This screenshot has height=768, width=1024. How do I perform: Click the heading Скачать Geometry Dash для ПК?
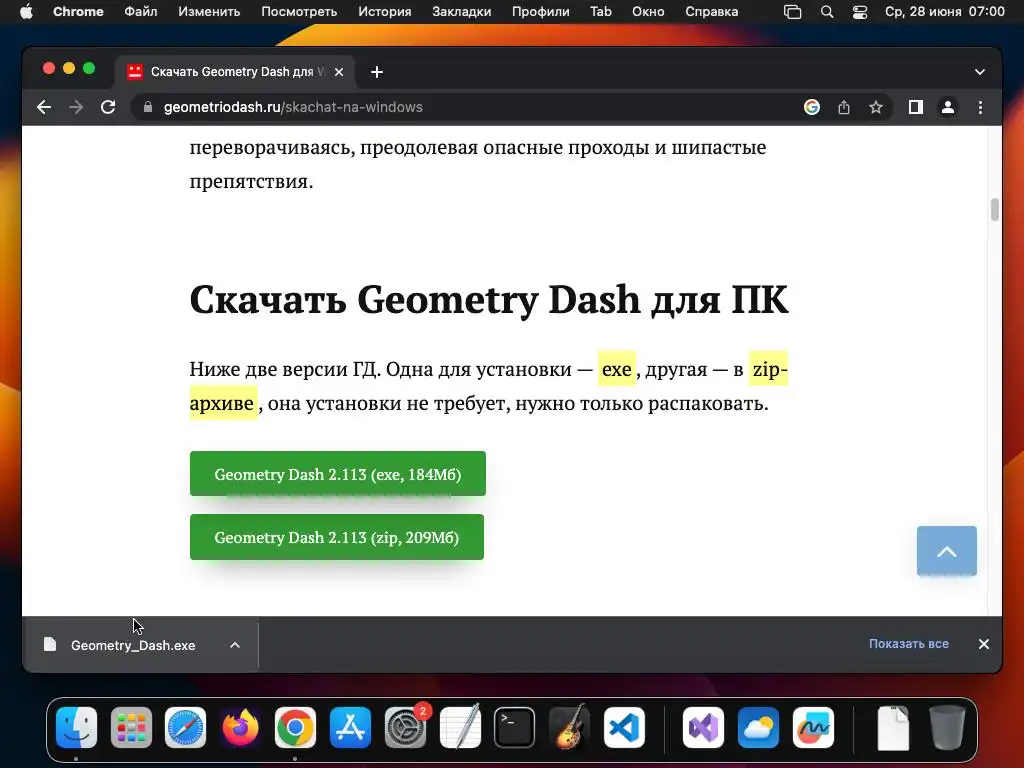click(489, 300)
